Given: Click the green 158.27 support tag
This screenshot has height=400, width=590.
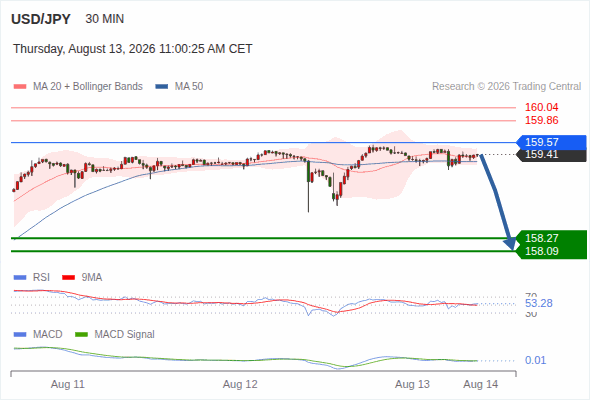Looking at the screenshot, I should (551, 238).
